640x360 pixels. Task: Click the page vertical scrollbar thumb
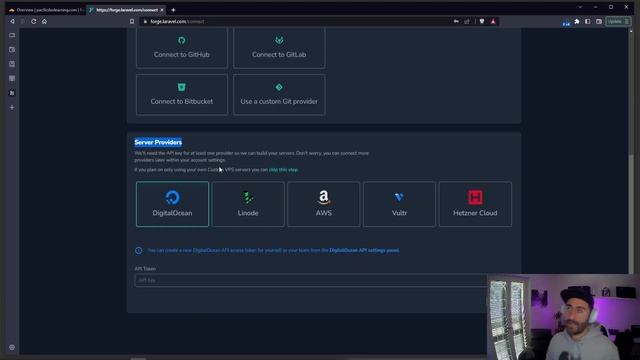point(631,213)
